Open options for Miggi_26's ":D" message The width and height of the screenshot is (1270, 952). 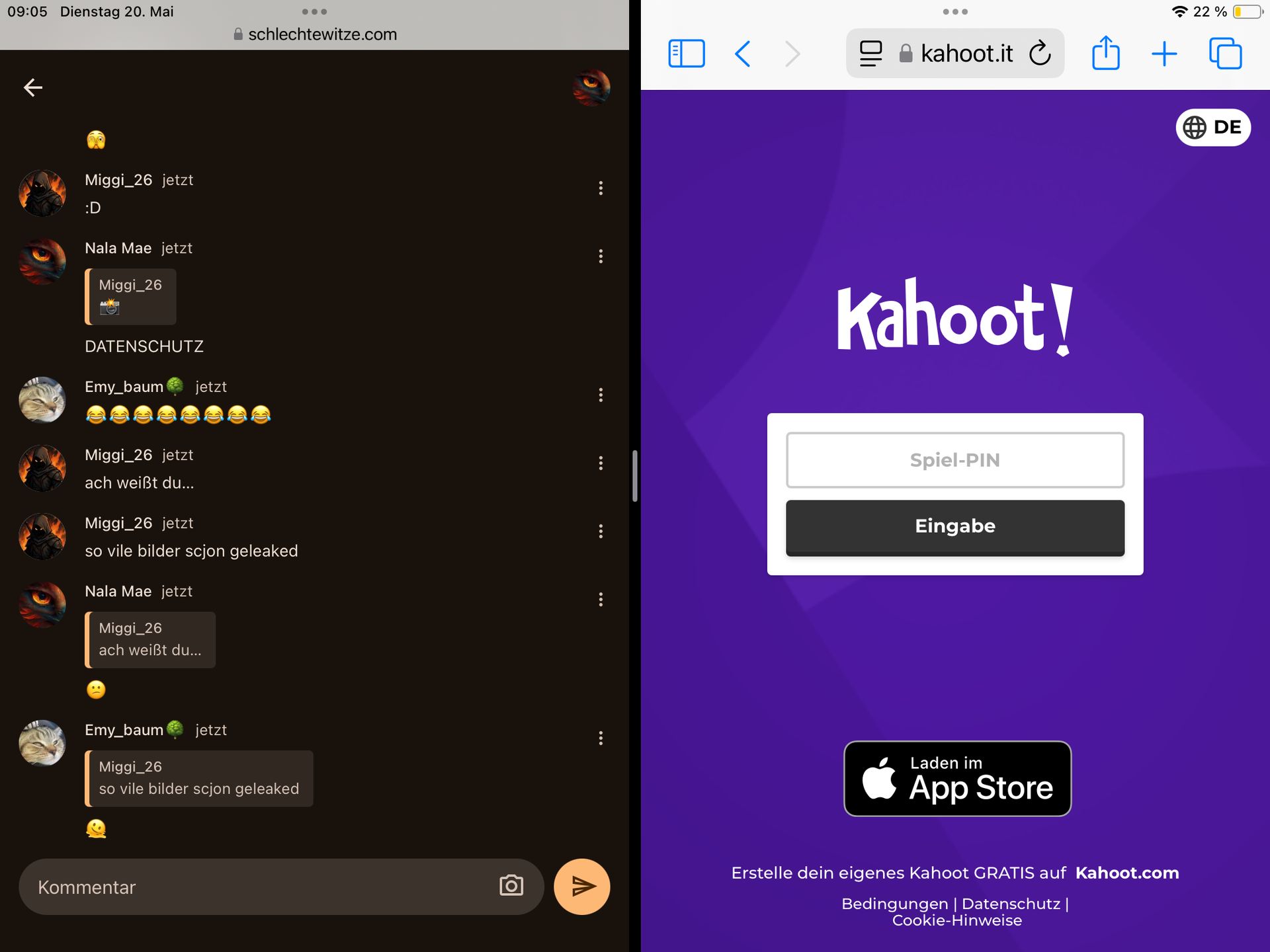tap(601, 188)
